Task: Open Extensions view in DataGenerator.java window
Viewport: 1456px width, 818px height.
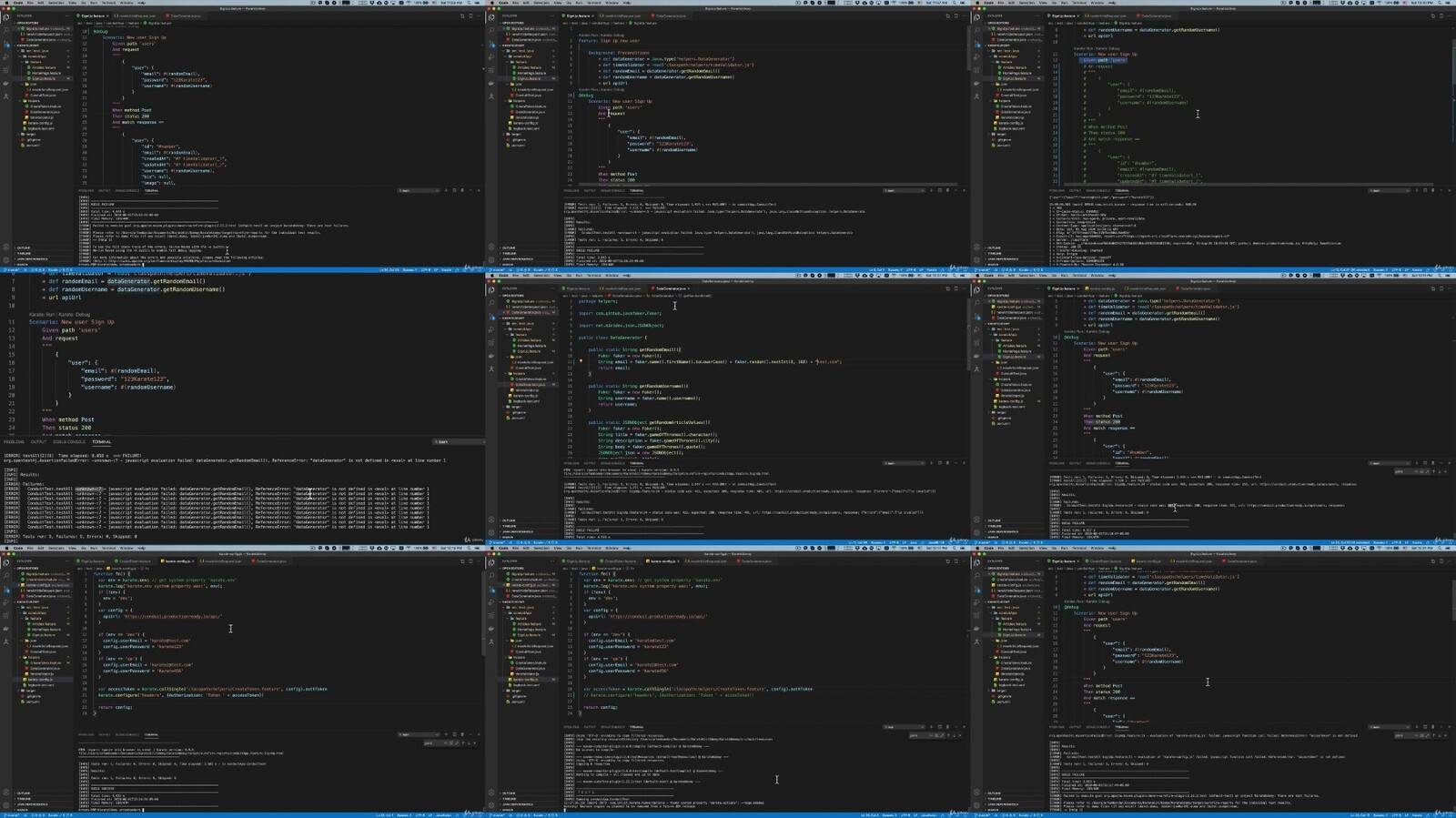Action: [491, 343]
